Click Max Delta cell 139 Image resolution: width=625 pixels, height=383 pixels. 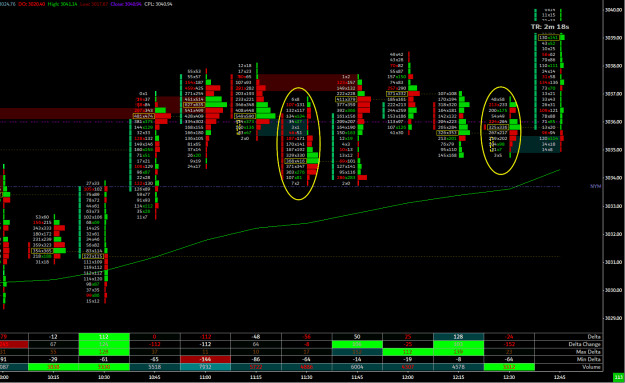458,352
